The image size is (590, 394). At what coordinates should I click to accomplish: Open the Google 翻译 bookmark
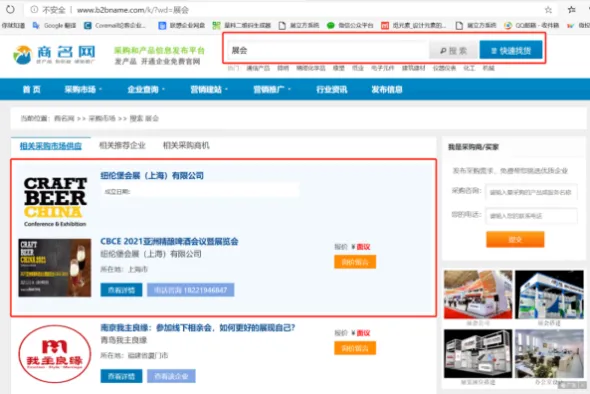54,25
